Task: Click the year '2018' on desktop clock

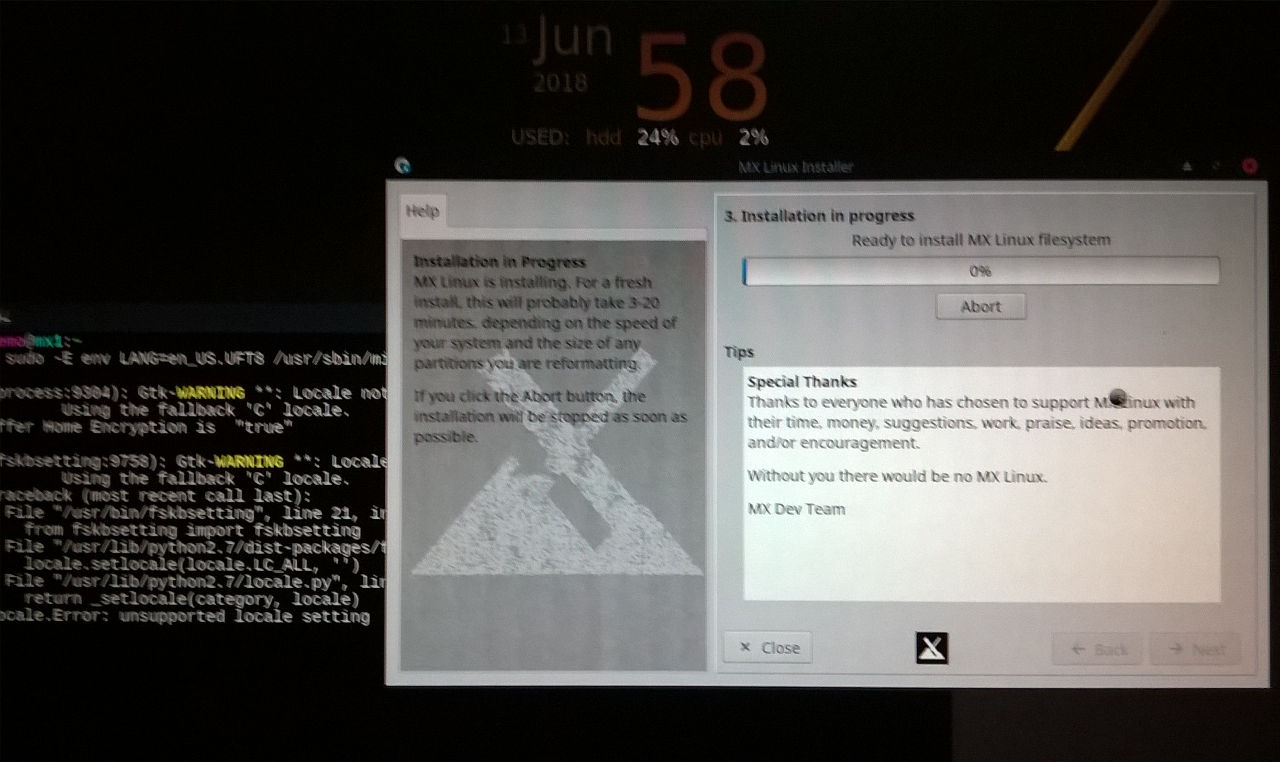Action: tap(560, 82)
